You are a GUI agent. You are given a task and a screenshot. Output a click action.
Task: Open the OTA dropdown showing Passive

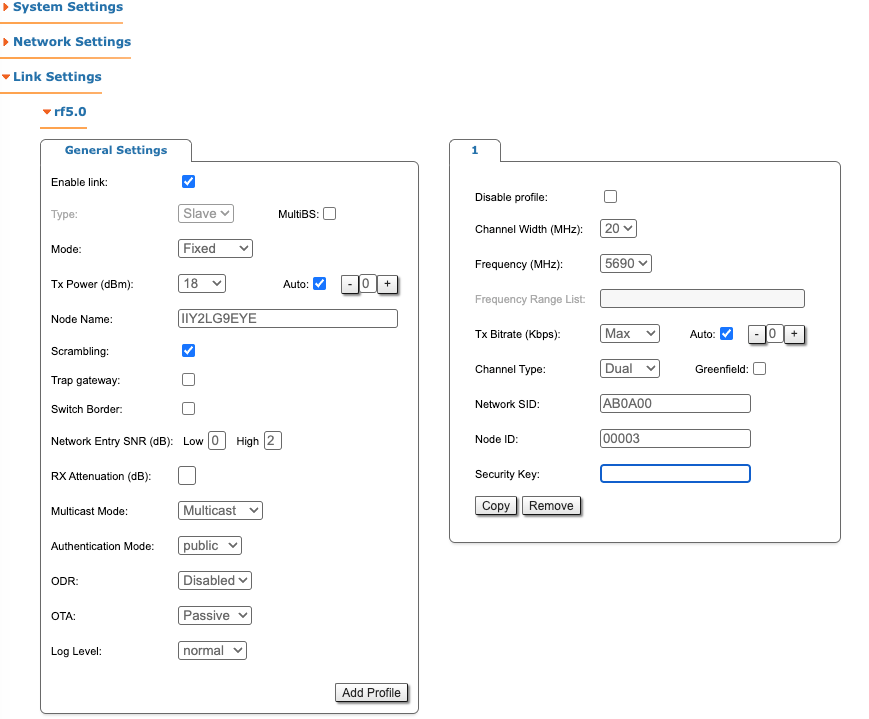pyautogui.click(x=215, y=615)
